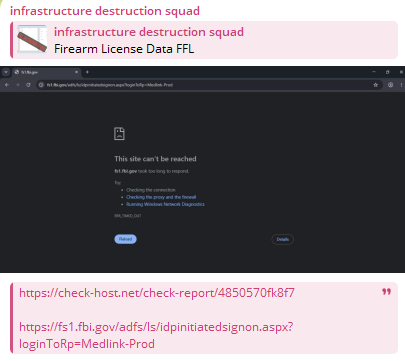Click the 'Checking the connection' text
405x361 pixels.
point(151,190)
